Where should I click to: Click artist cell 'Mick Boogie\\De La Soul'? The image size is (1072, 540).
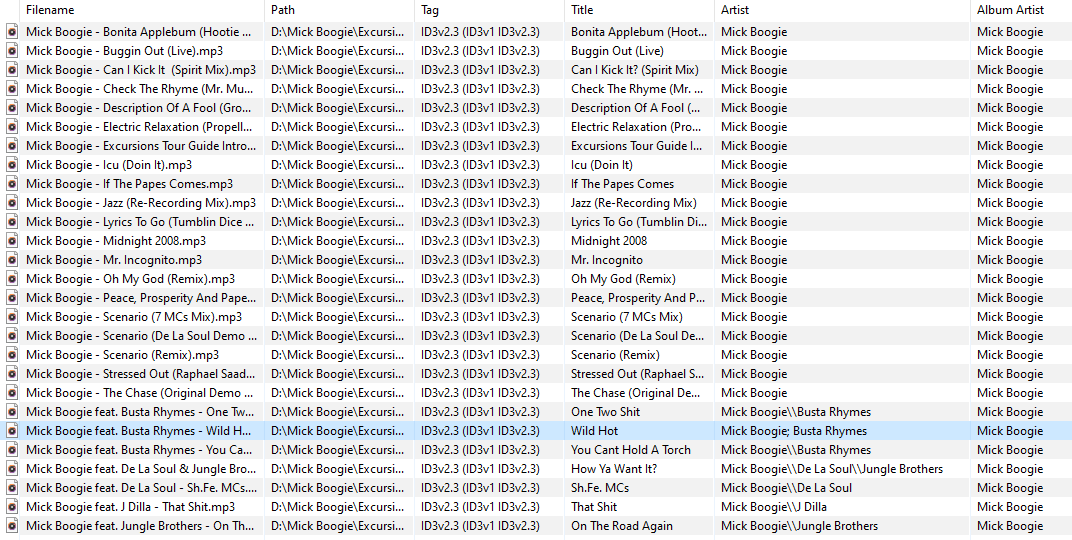pos(786,487)
